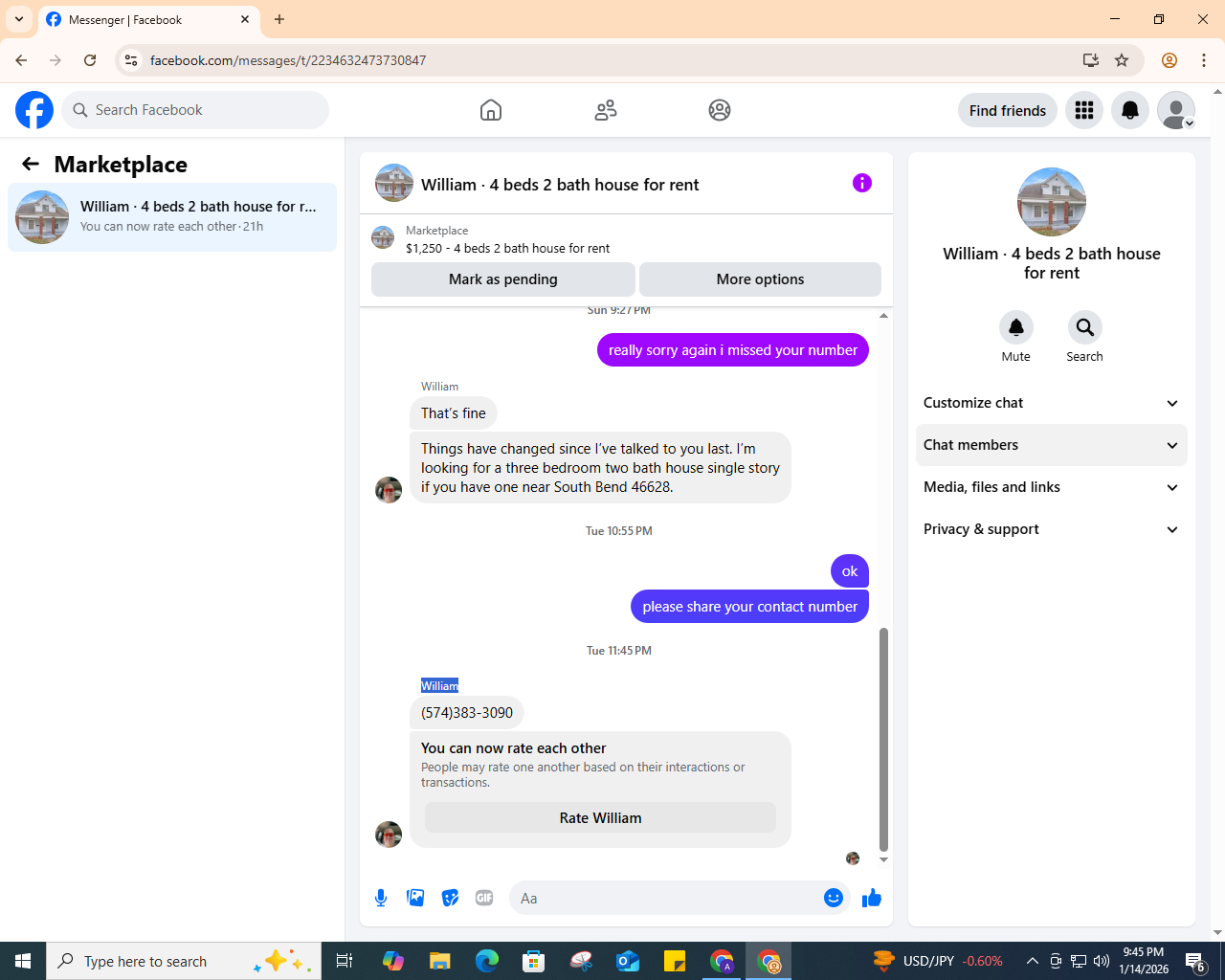1225x980 pixels.
Task: Open the USD/JPY taskbar widget
Action: [x=938, y=961]
